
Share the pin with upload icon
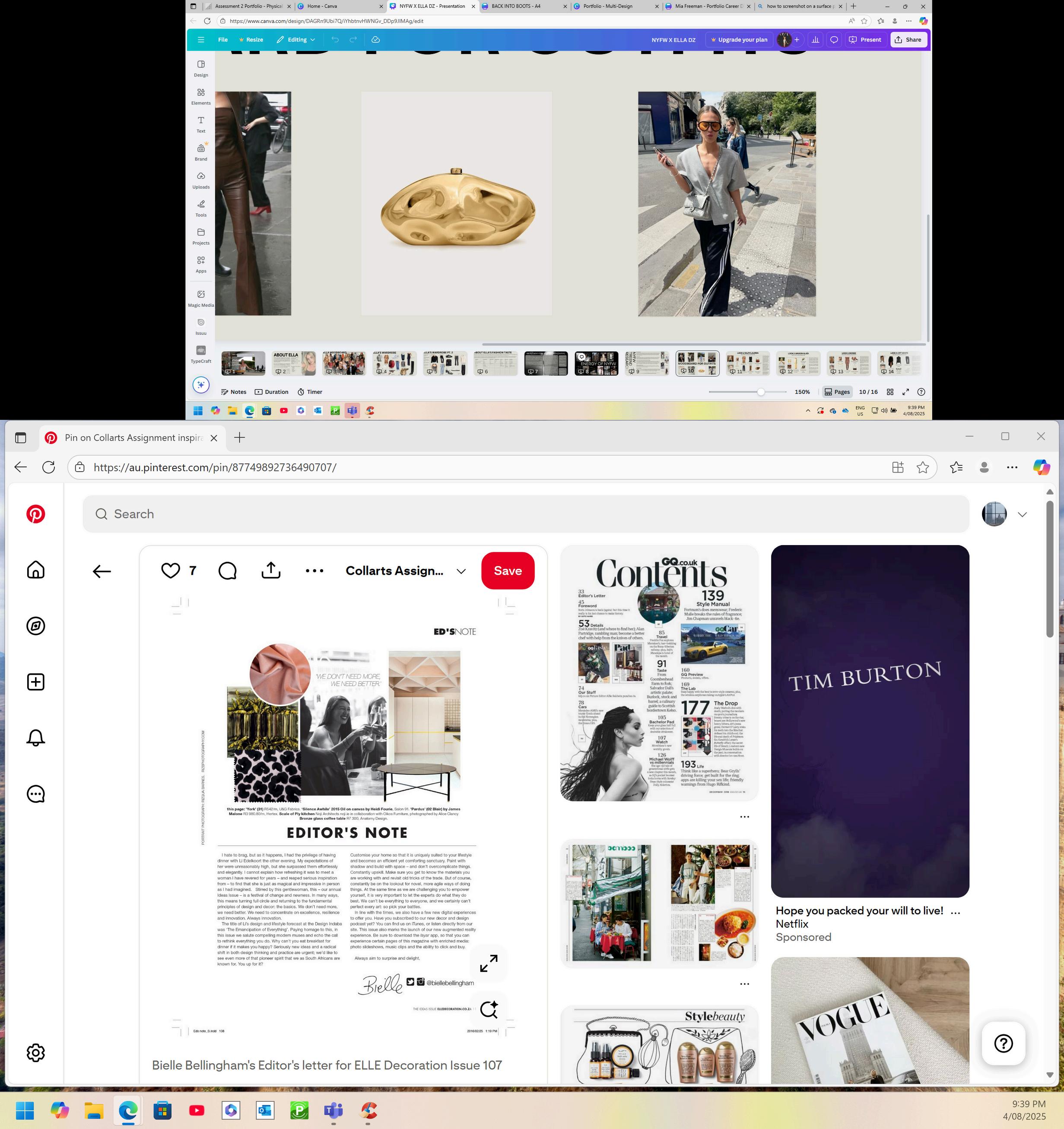point(271,571)
